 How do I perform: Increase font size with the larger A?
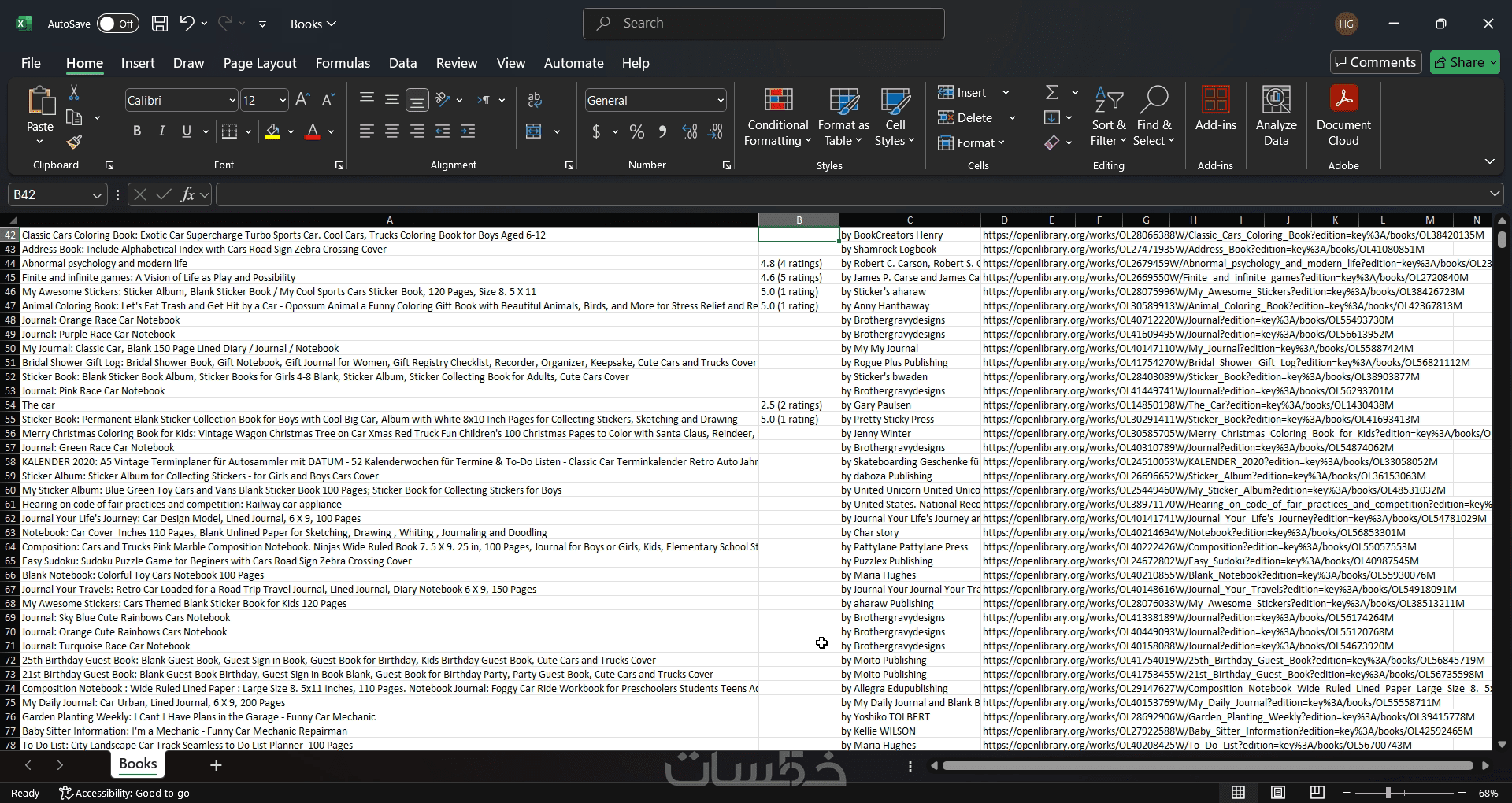[302, 100]
